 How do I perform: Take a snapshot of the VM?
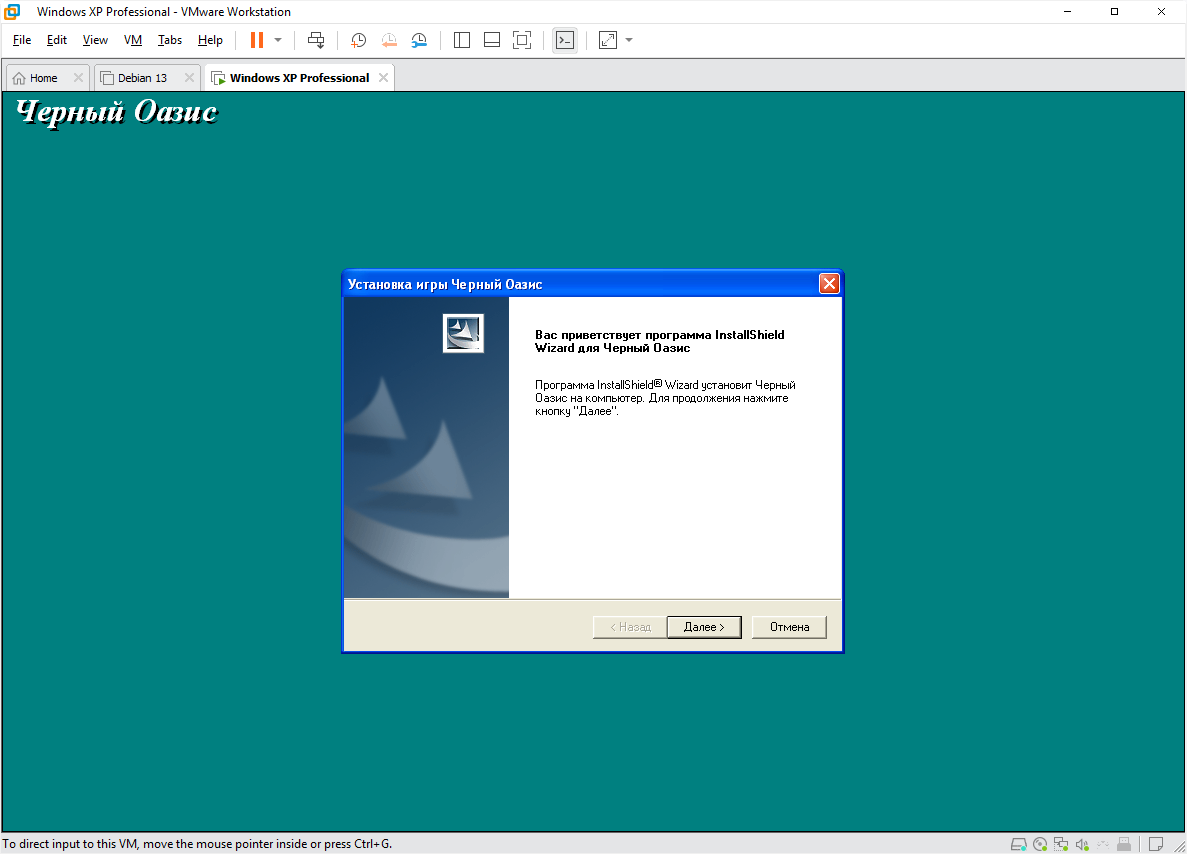click(x=358, y=40)
